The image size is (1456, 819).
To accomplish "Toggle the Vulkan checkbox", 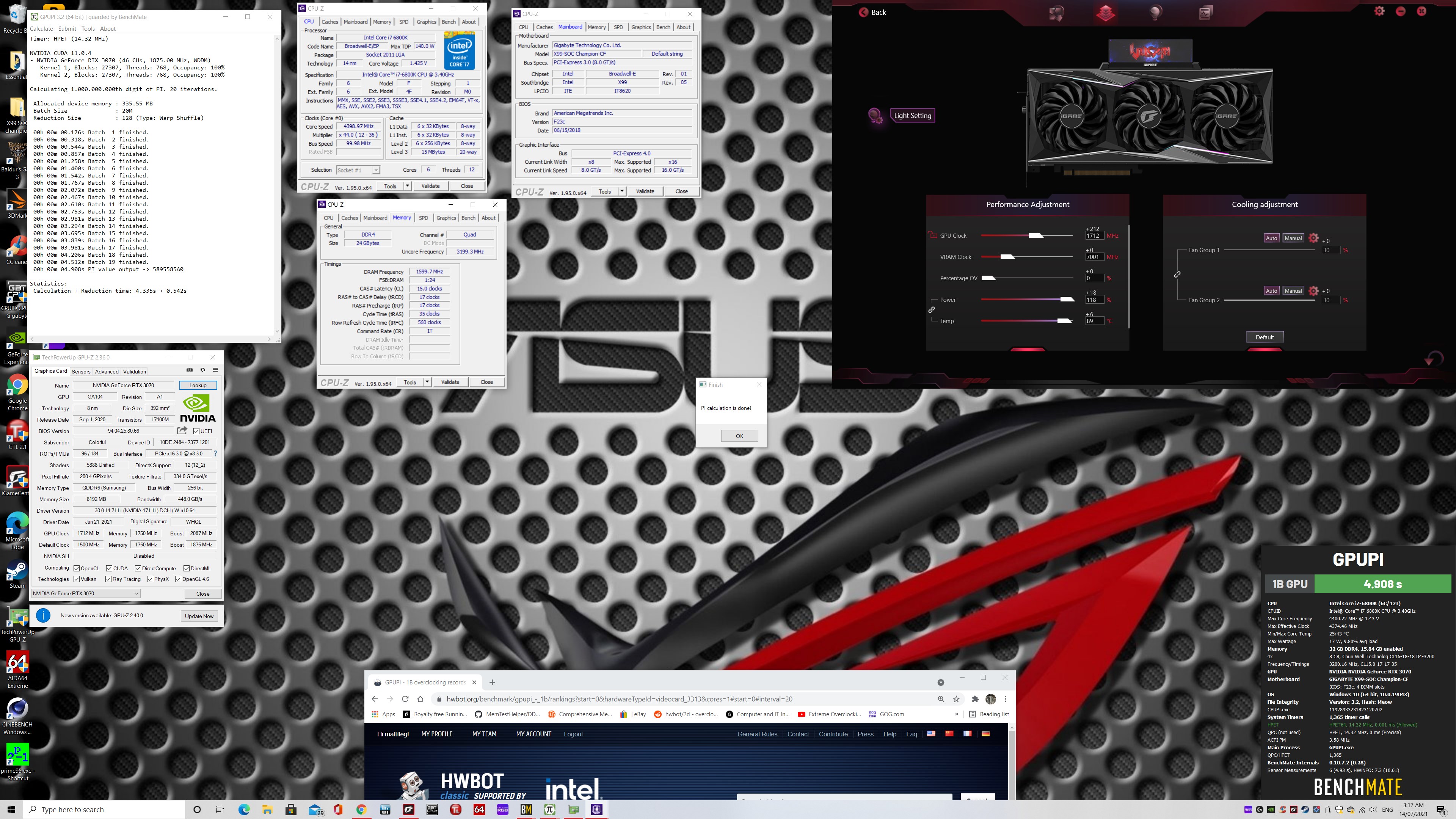I will pos(77,579).
